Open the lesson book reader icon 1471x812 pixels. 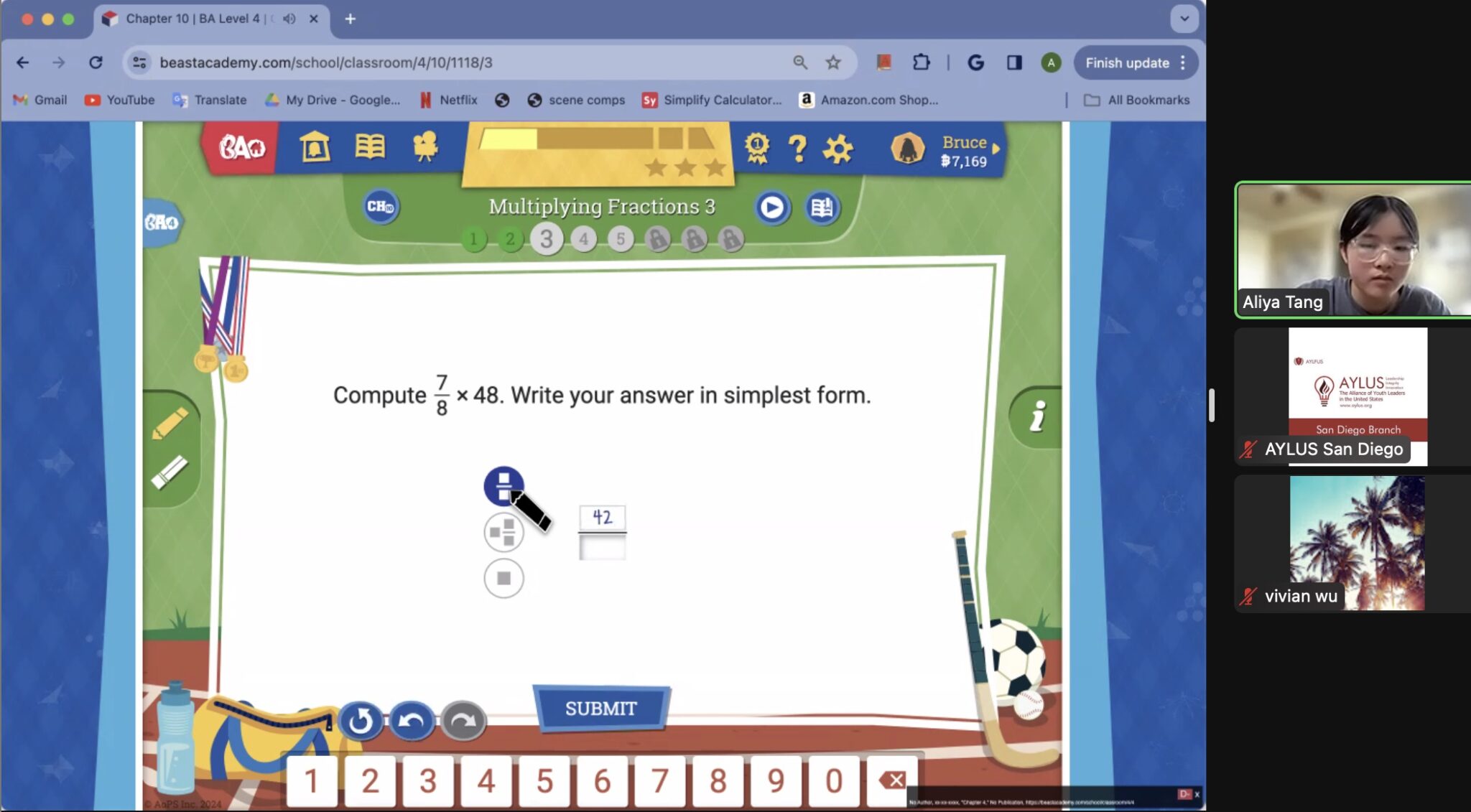point(822,207)
